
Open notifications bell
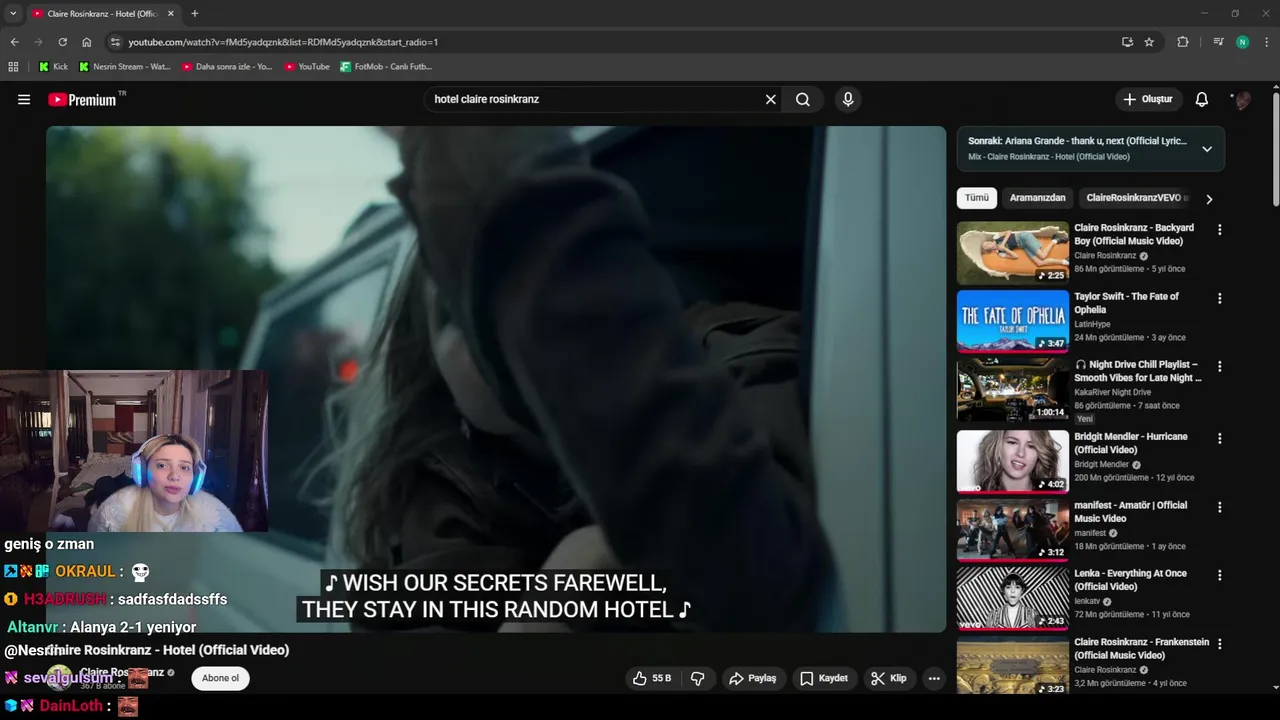(1202, 99)
